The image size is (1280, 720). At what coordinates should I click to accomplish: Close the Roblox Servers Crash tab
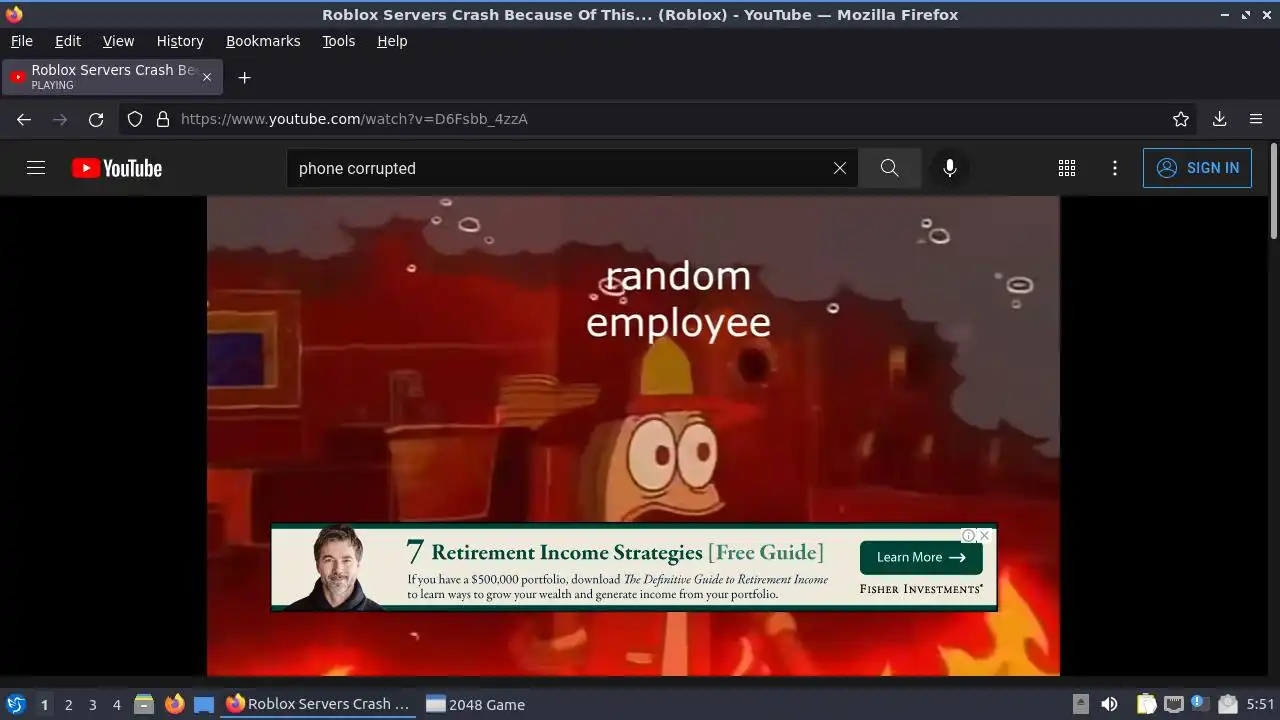tap(207, 77)
